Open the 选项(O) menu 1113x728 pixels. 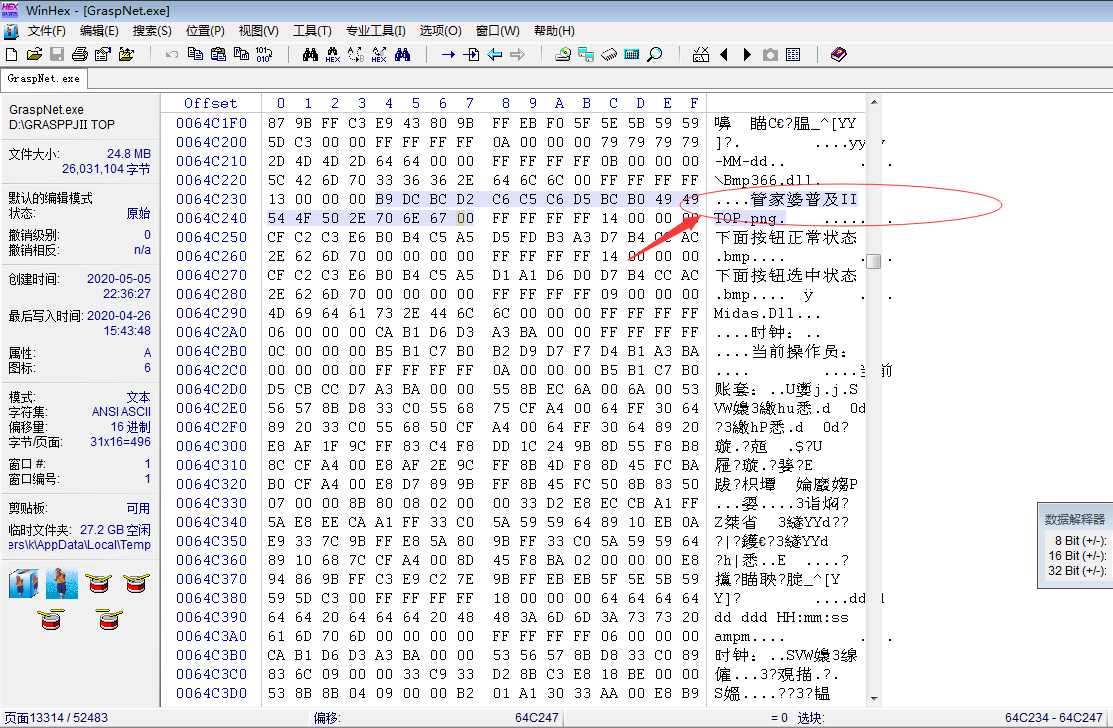[x=440, y=31]
